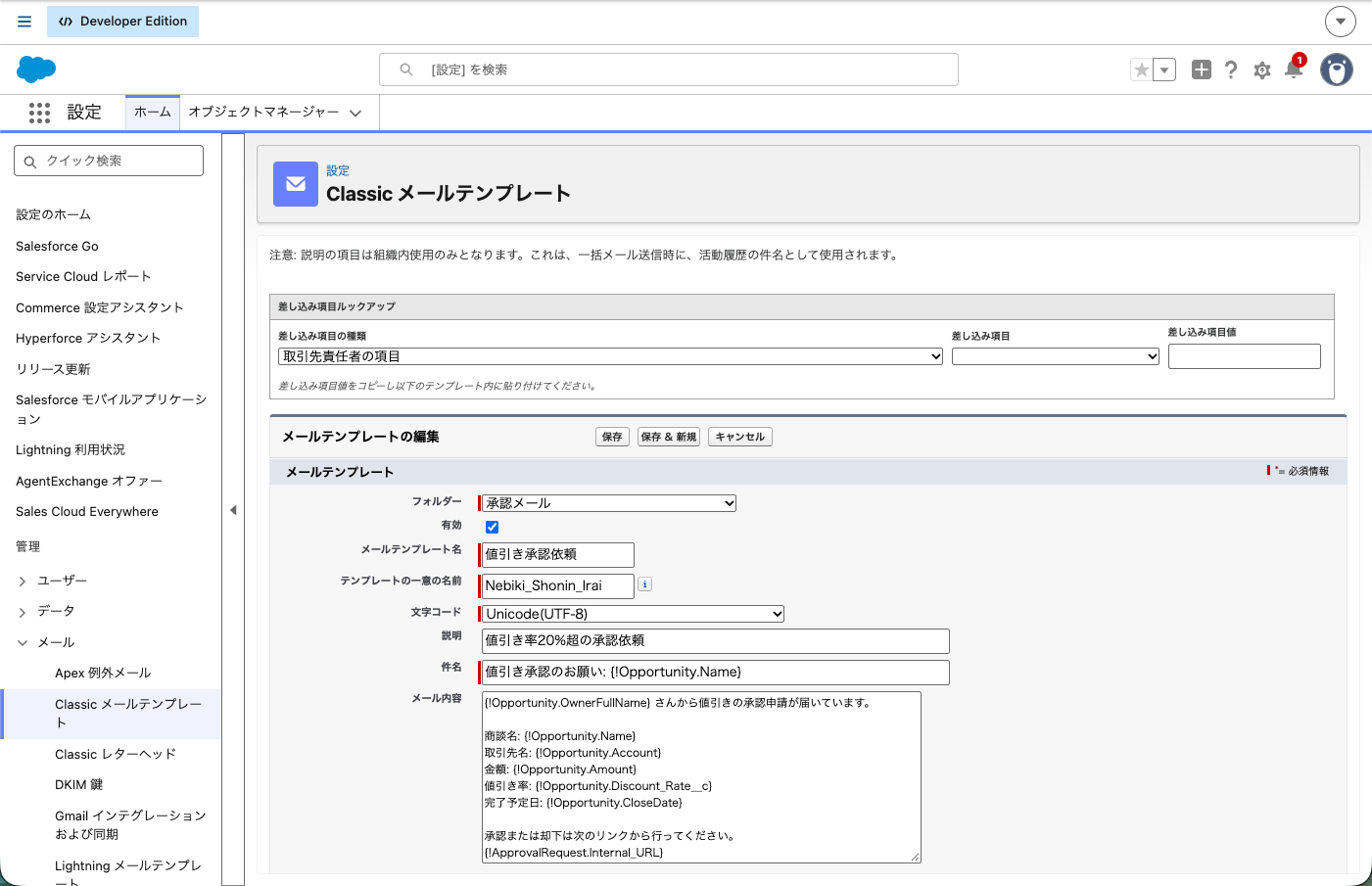Open the hamburger menu icon
Screen dimensions: 1372x886
click(x=24, y=22)
